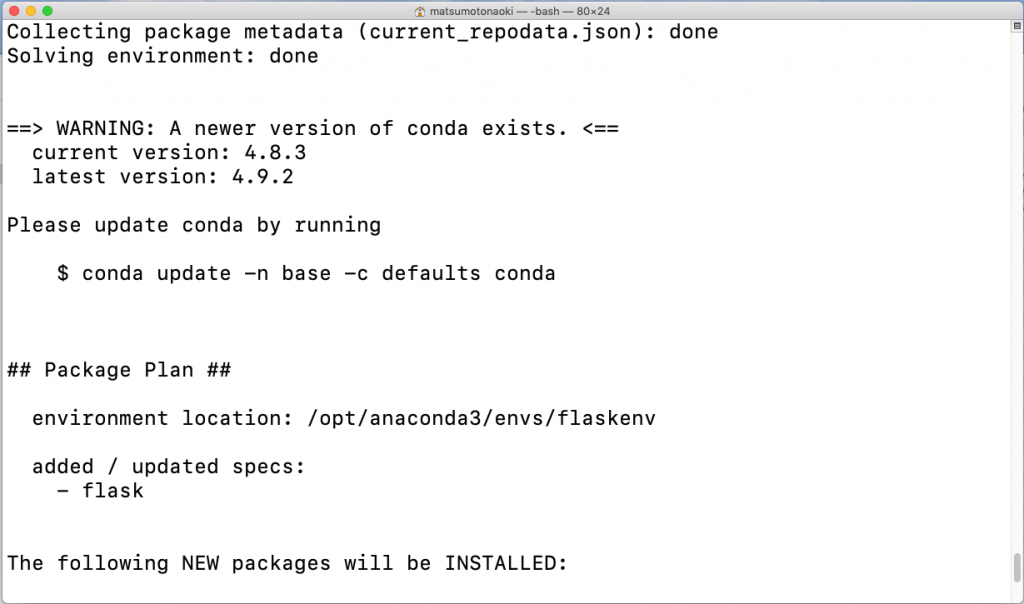This screenshot has width=1024, height=604.
Task: Click the '## Package Plan ##' heading
Action: point(119,370)
